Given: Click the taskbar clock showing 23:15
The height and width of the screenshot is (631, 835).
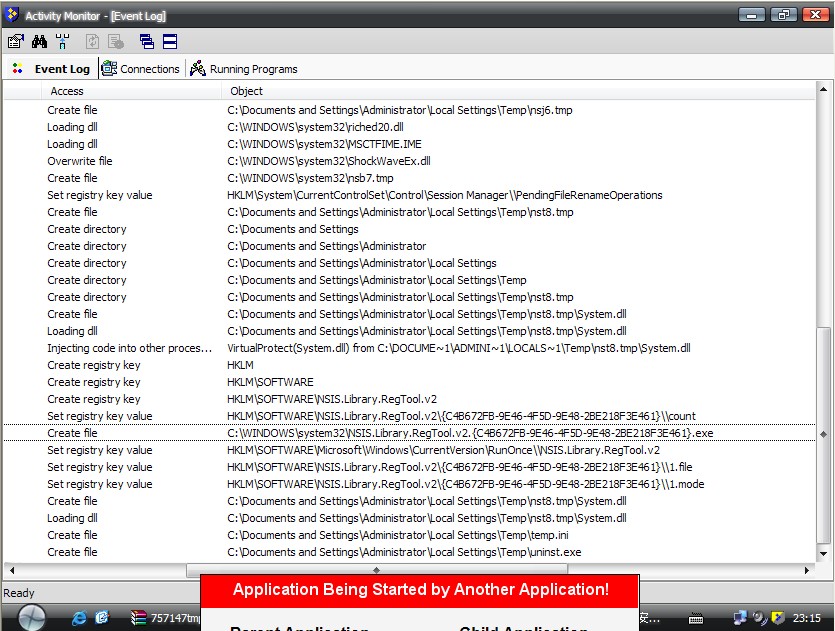Looking at the screenshot, I should tap(806, 618).
